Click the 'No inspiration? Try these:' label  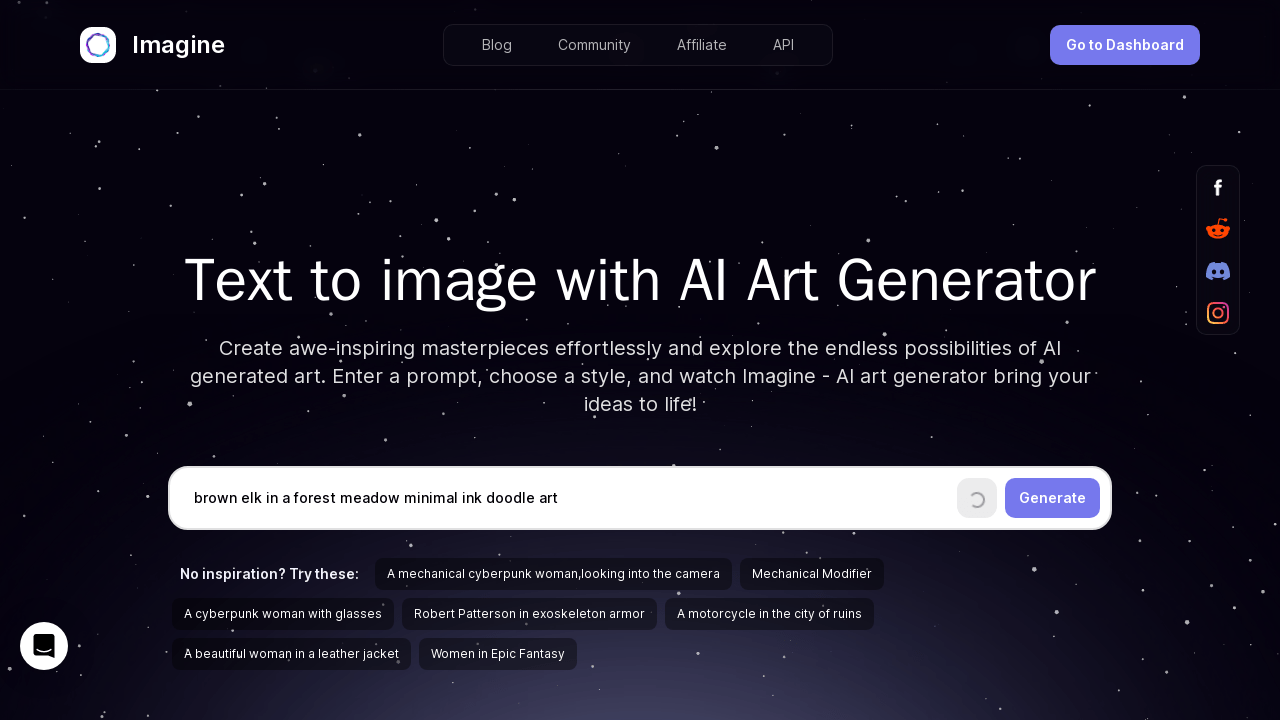269,574
